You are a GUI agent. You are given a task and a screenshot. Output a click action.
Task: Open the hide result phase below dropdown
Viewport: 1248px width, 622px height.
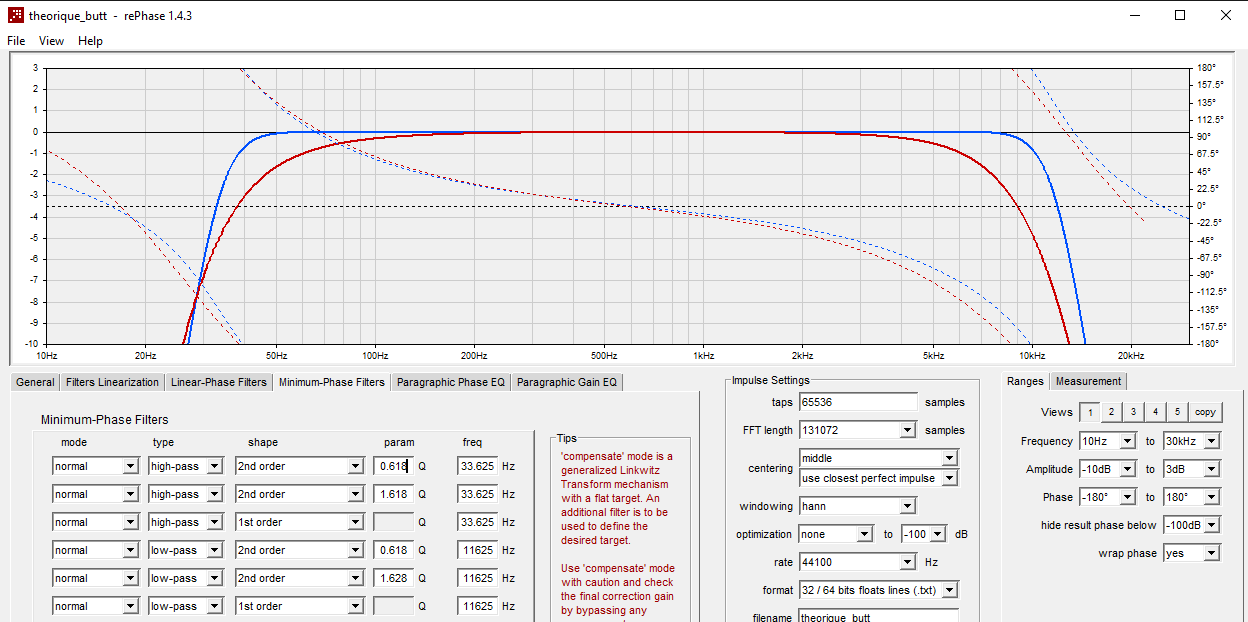(1192, 525)
